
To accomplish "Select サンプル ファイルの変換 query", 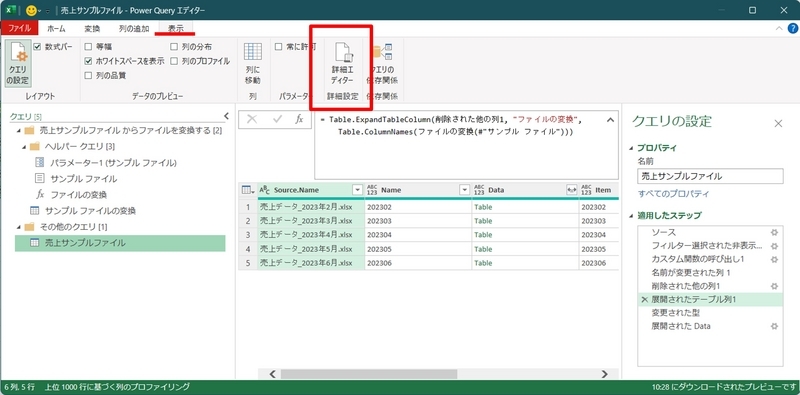I will [90, 211].
